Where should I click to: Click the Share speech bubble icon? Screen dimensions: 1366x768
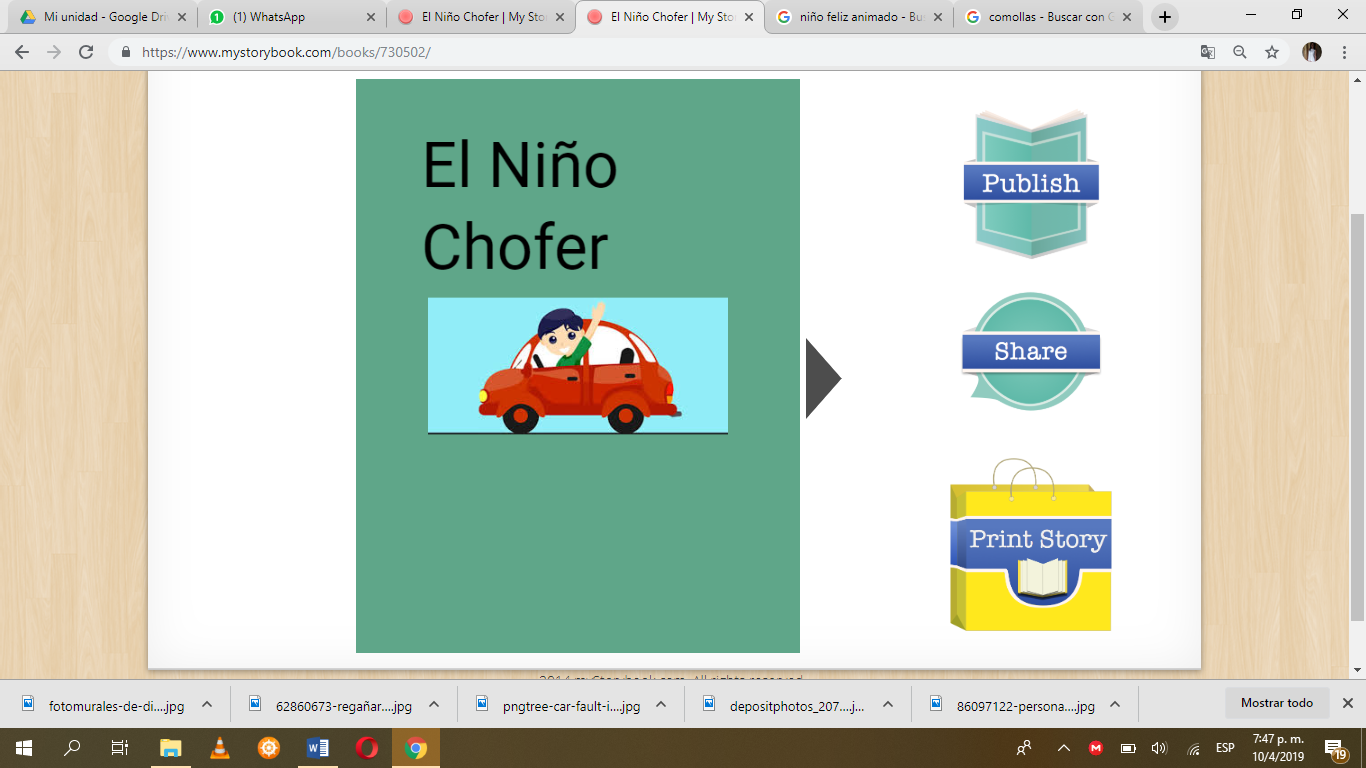[1031, 351]
